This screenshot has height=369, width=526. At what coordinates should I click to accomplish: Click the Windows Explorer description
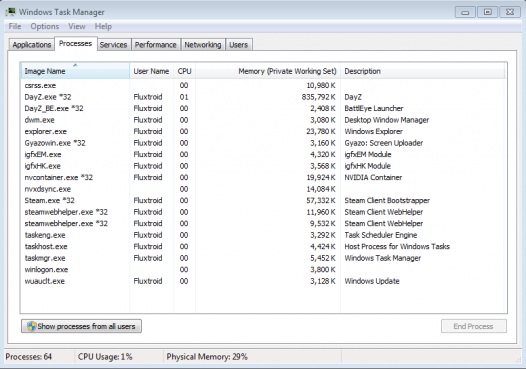pyautogui.click(x=374, y=131)
